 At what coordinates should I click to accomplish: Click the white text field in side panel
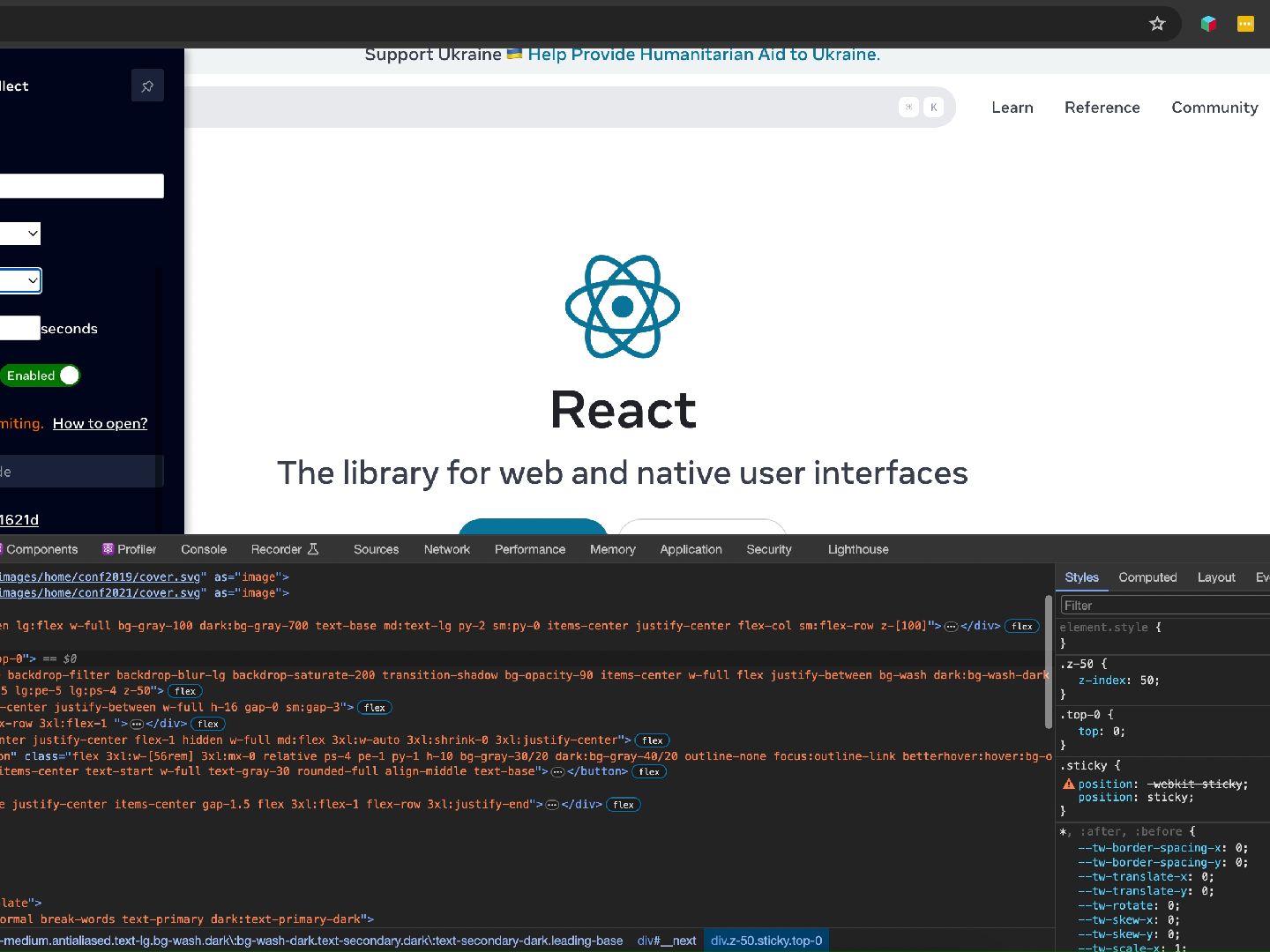click(x=82, y=186)
